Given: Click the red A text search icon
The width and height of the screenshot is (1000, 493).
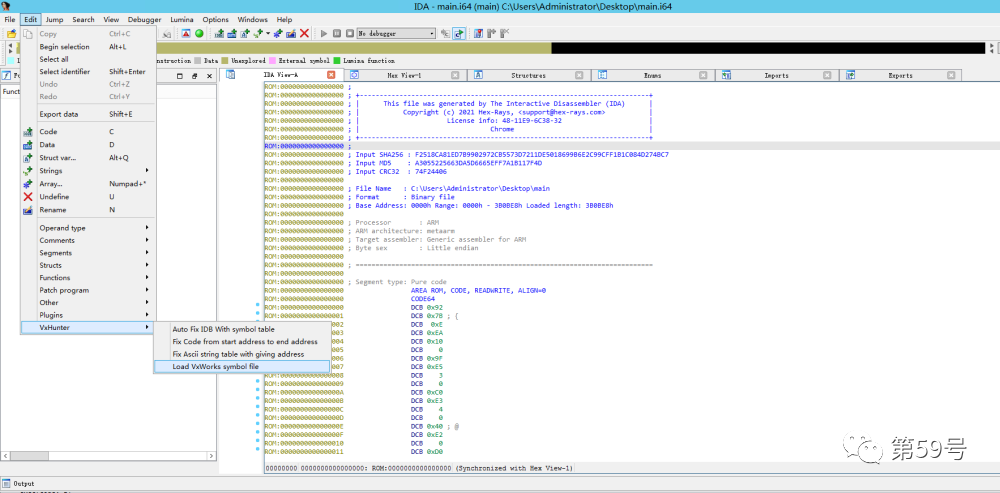Looking at the screenshot, I should click(186, 34).
